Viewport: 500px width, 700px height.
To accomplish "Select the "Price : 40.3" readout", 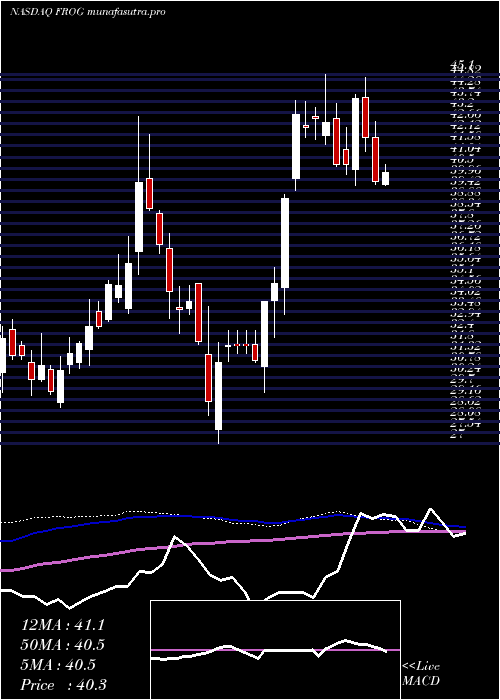I will (x=63, y=685).
